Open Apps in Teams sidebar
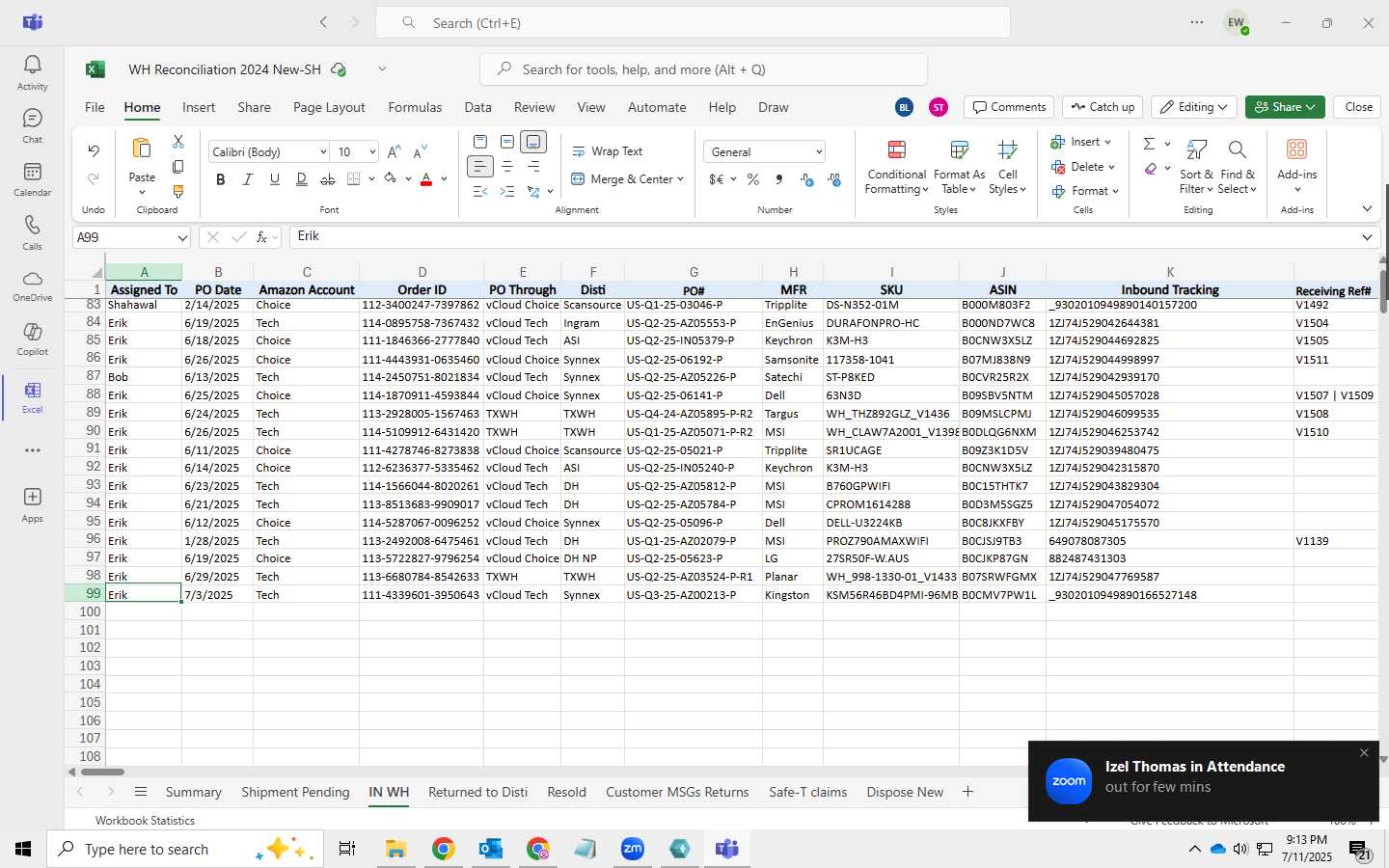1389x868 pixels. tap(32, 504)
